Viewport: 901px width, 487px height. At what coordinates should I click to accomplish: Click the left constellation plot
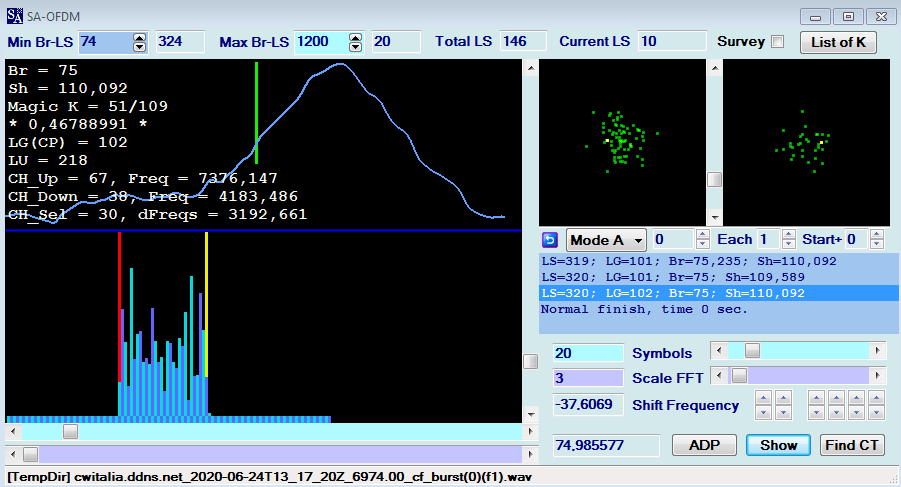622,142
